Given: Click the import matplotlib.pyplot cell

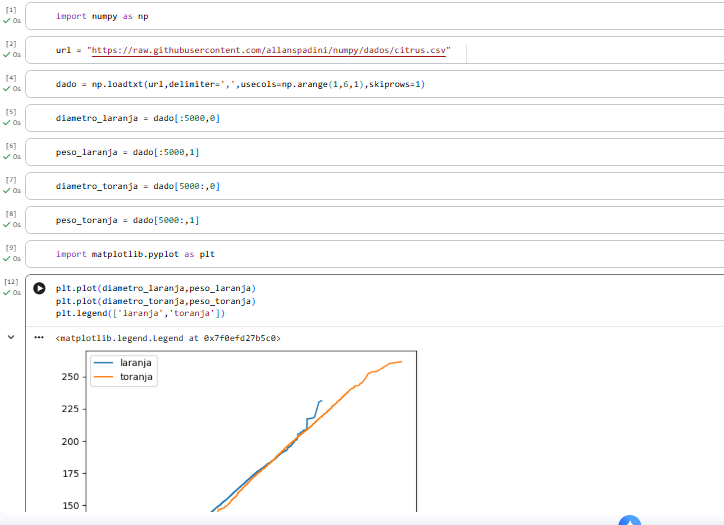Looking at the screenshot, I should coord(374,254).
